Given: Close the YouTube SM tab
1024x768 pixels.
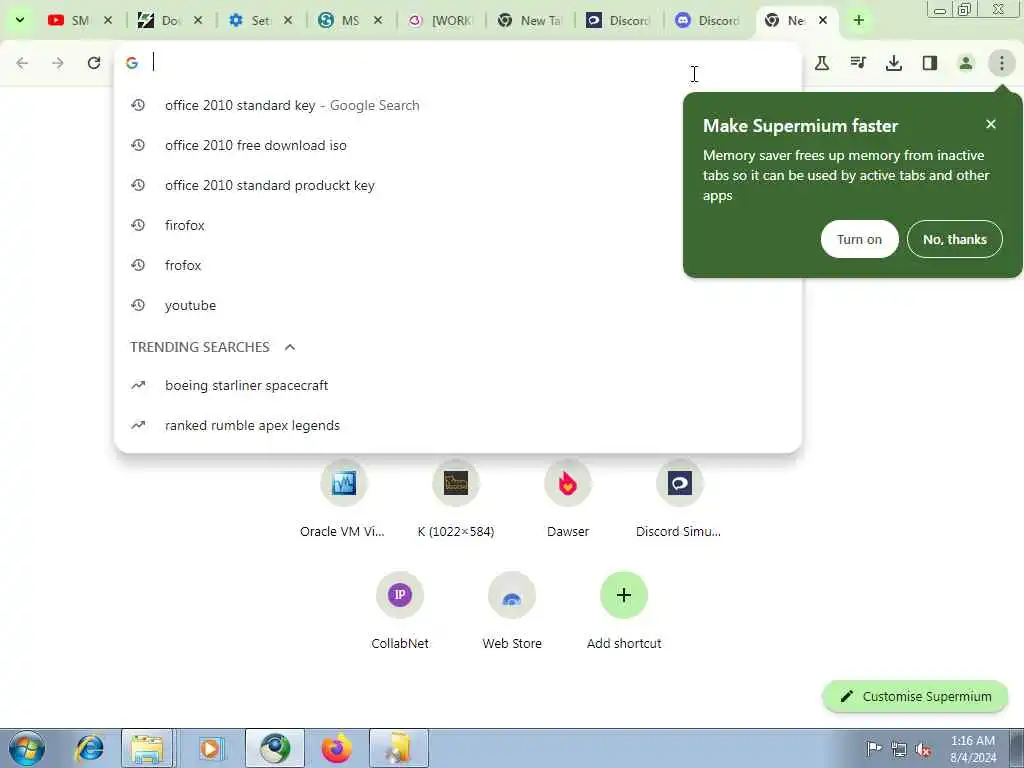Looking at the screenshot, I should 108,20.
